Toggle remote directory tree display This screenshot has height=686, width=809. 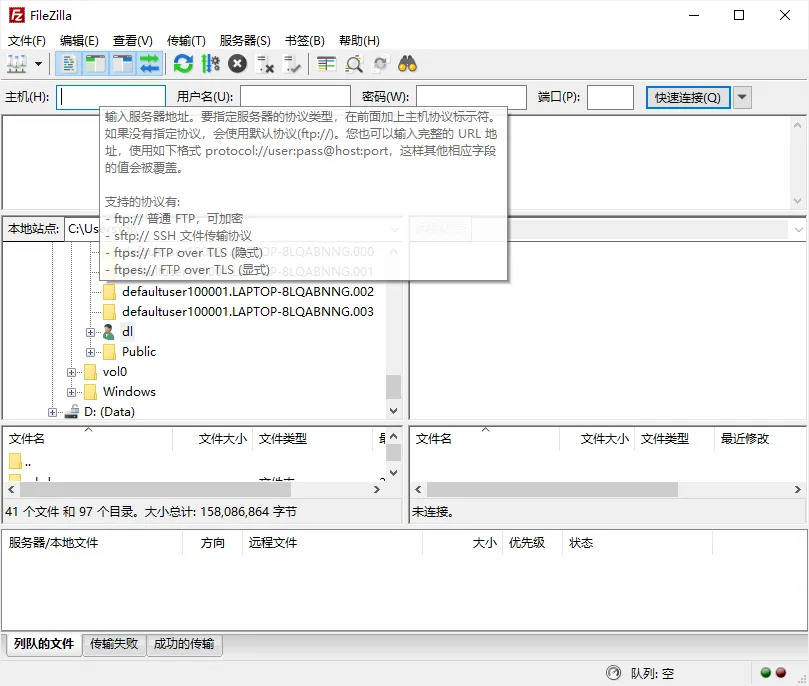[122, 64]
